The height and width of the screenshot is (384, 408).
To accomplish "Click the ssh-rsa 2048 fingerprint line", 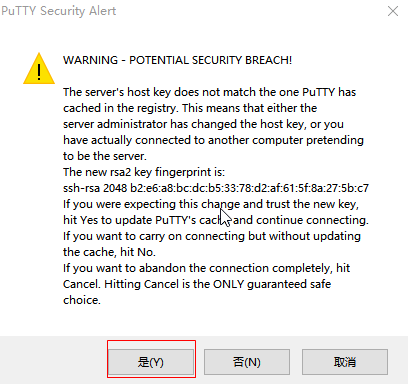I will [216, 188].
